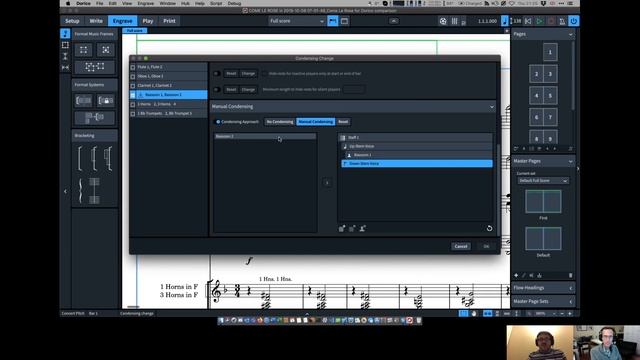
Task: Choose the No Condensing option
Action: 280,122
